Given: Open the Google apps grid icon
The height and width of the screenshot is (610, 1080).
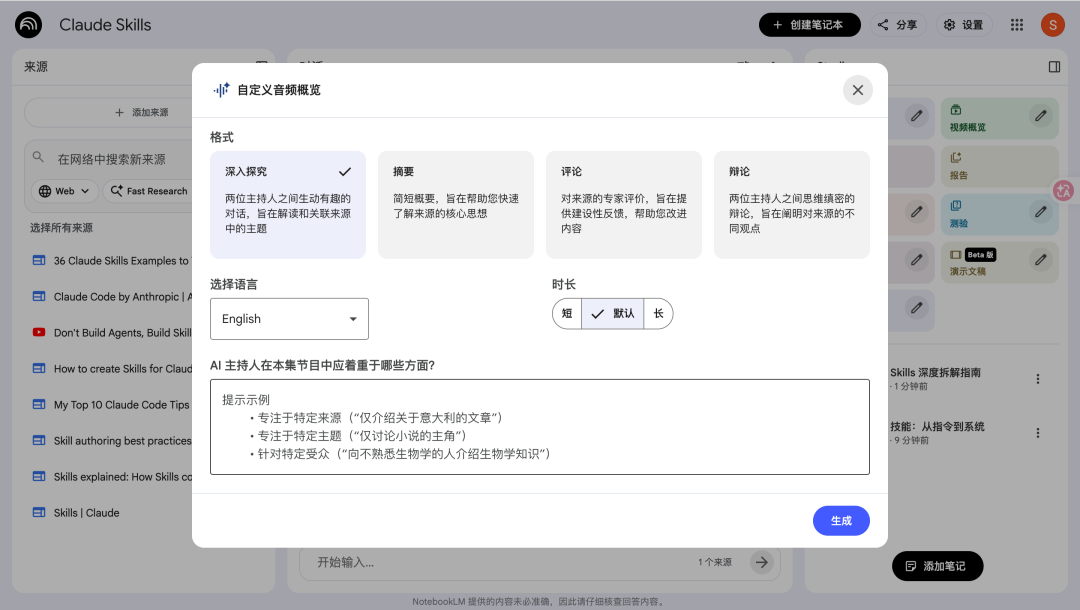Looking at the screenshot, I should [x=1017, y=25].
